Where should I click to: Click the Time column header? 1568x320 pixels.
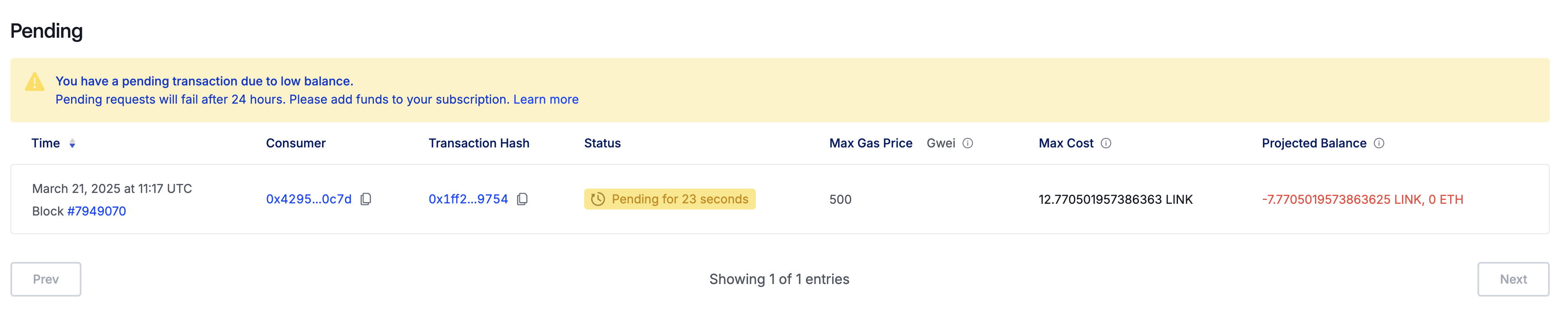(x=46, y=143)
